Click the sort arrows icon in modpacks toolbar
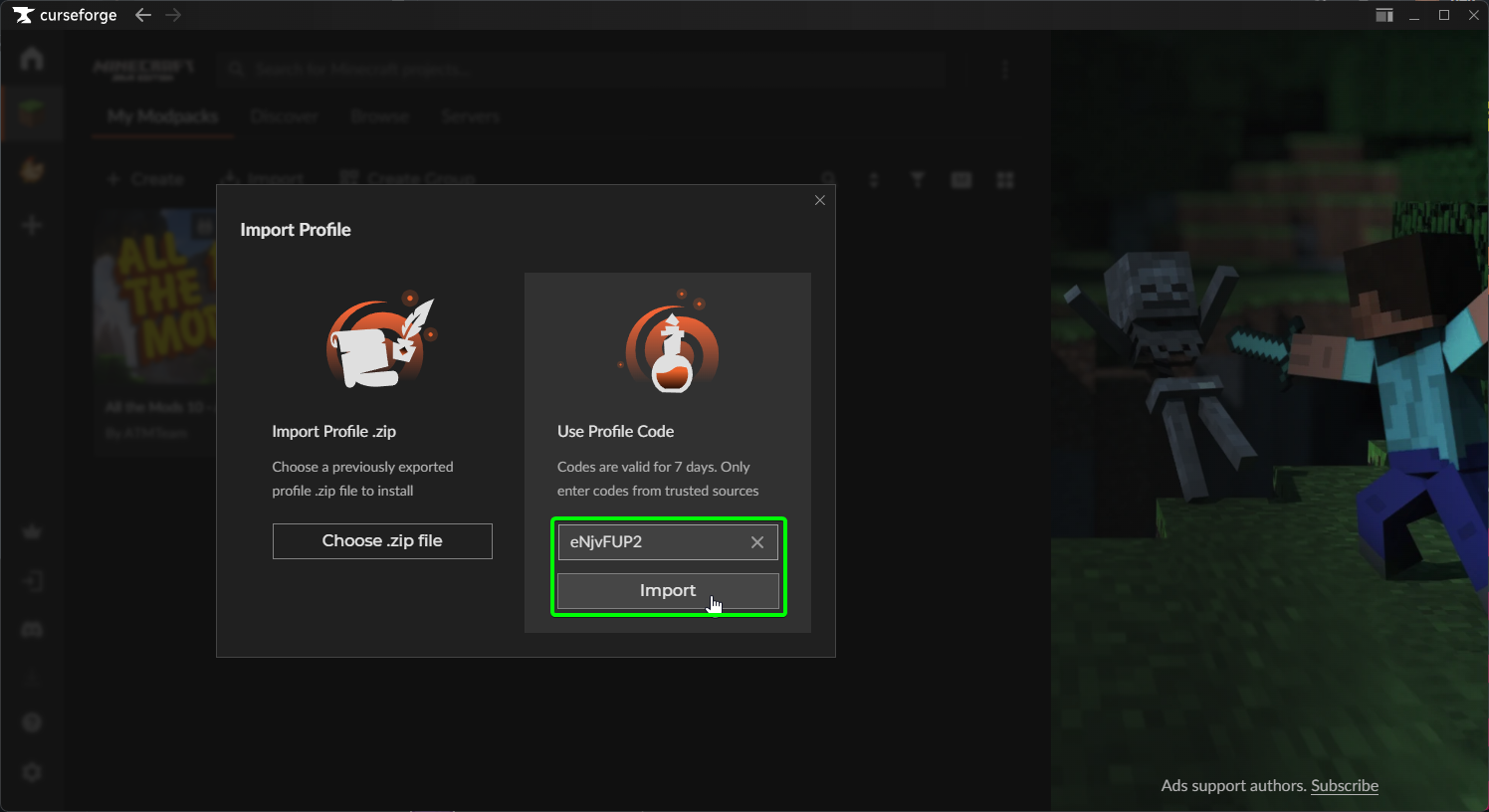The width and height of the screenshot is (1489, 812). click(874, 180)
